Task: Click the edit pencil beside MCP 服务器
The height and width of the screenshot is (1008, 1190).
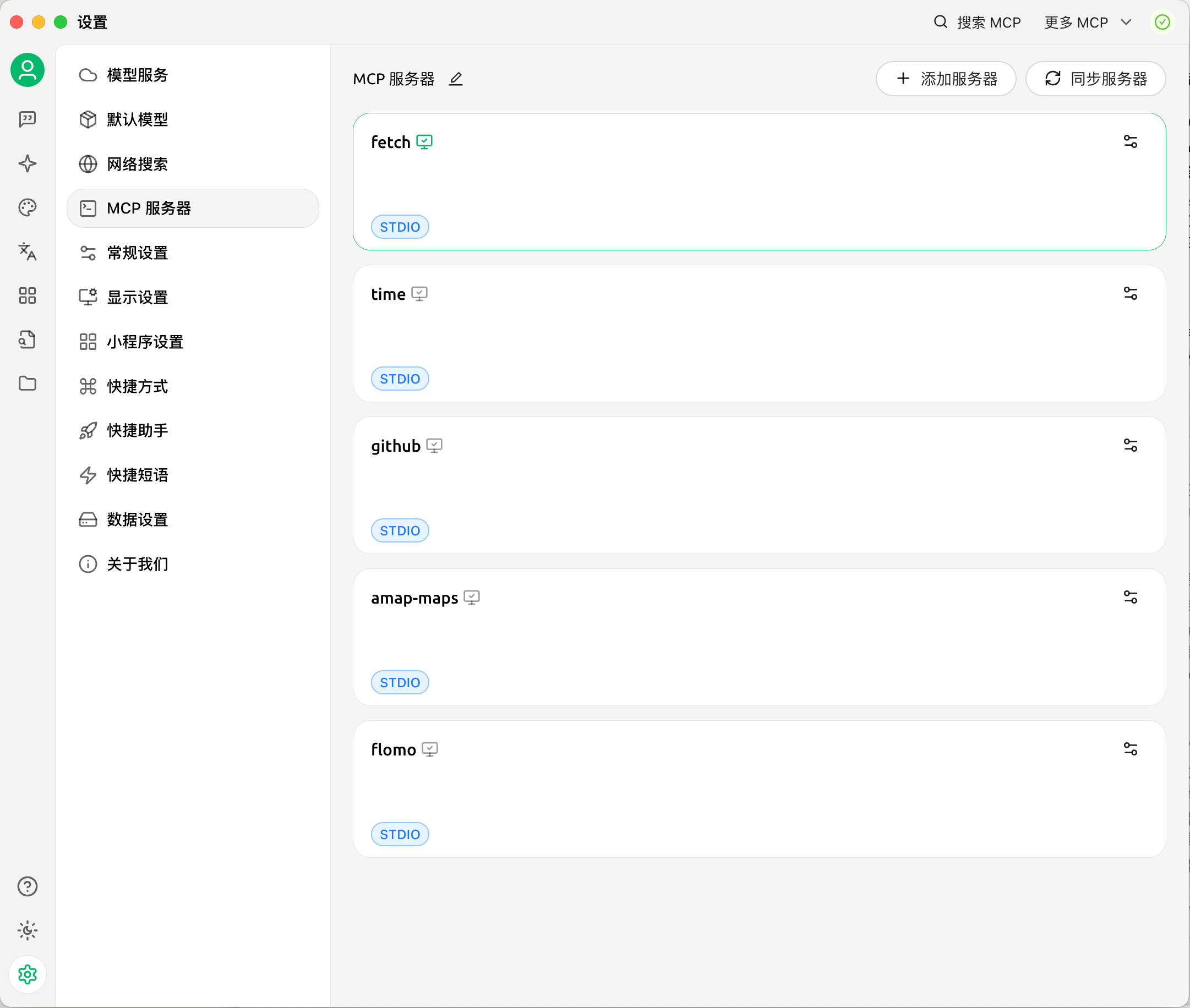Action: [x=456, y=79]
